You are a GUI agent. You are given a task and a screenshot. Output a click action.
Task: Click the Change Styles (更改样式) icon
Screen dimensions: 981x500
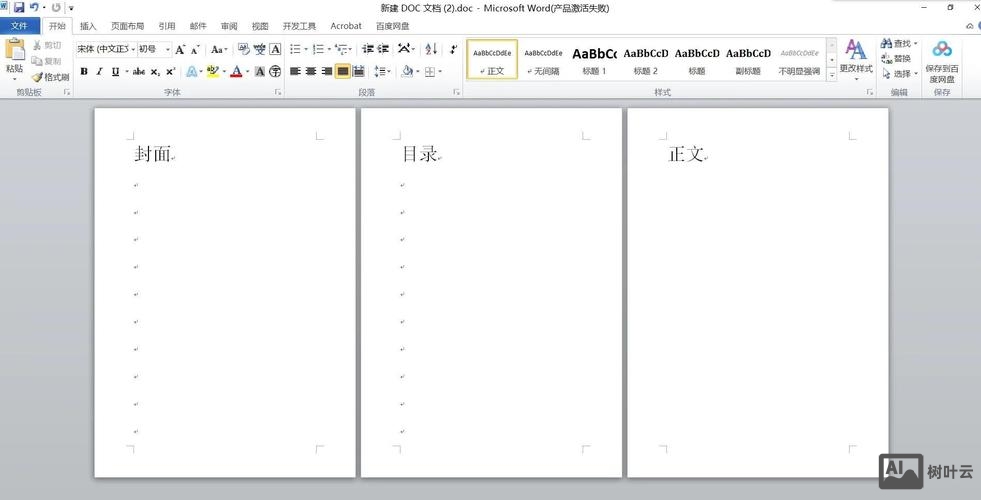856,49
